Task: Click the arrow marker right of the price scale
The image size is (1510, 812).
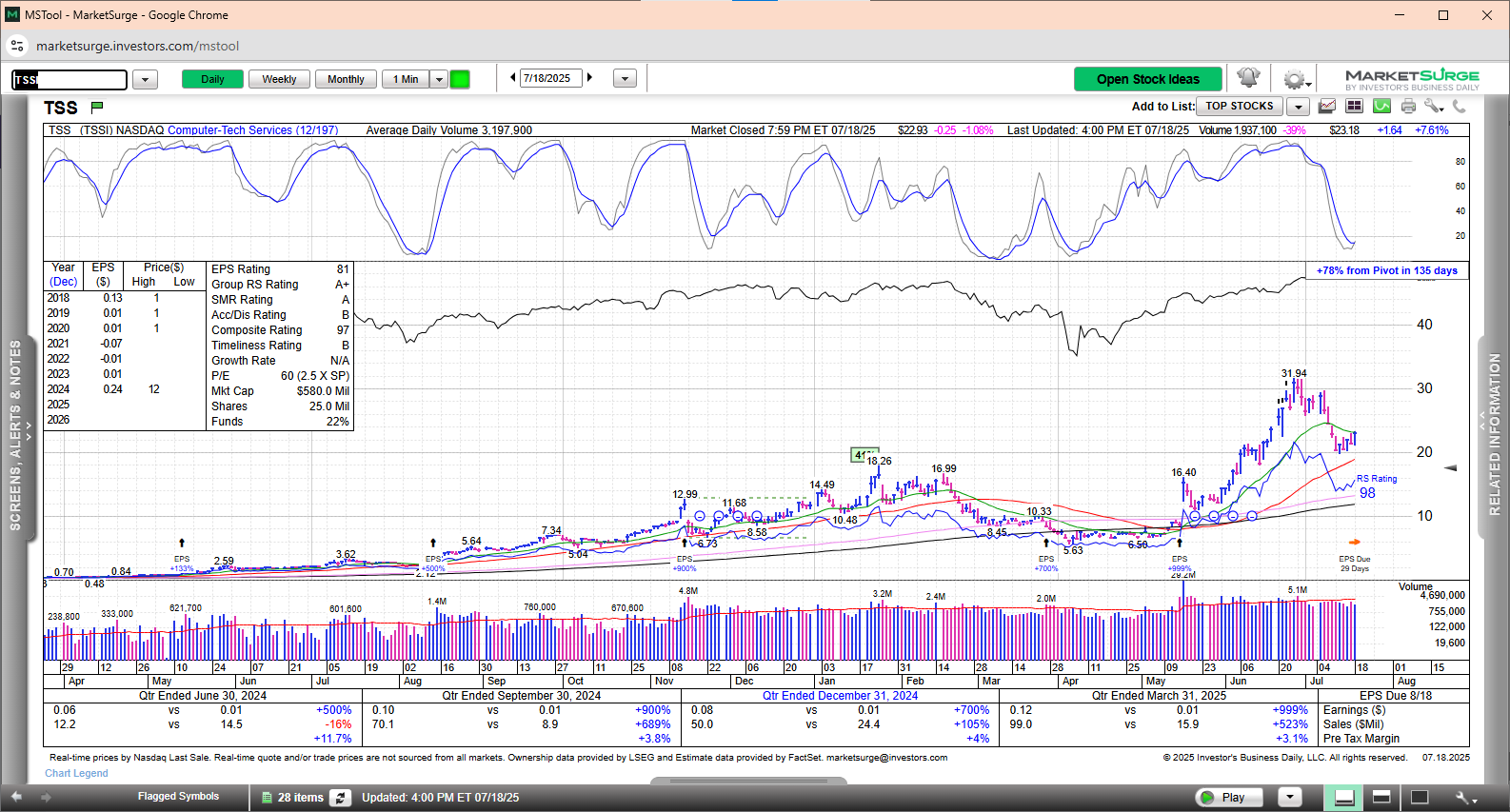Action: [x=1451, y=467]
